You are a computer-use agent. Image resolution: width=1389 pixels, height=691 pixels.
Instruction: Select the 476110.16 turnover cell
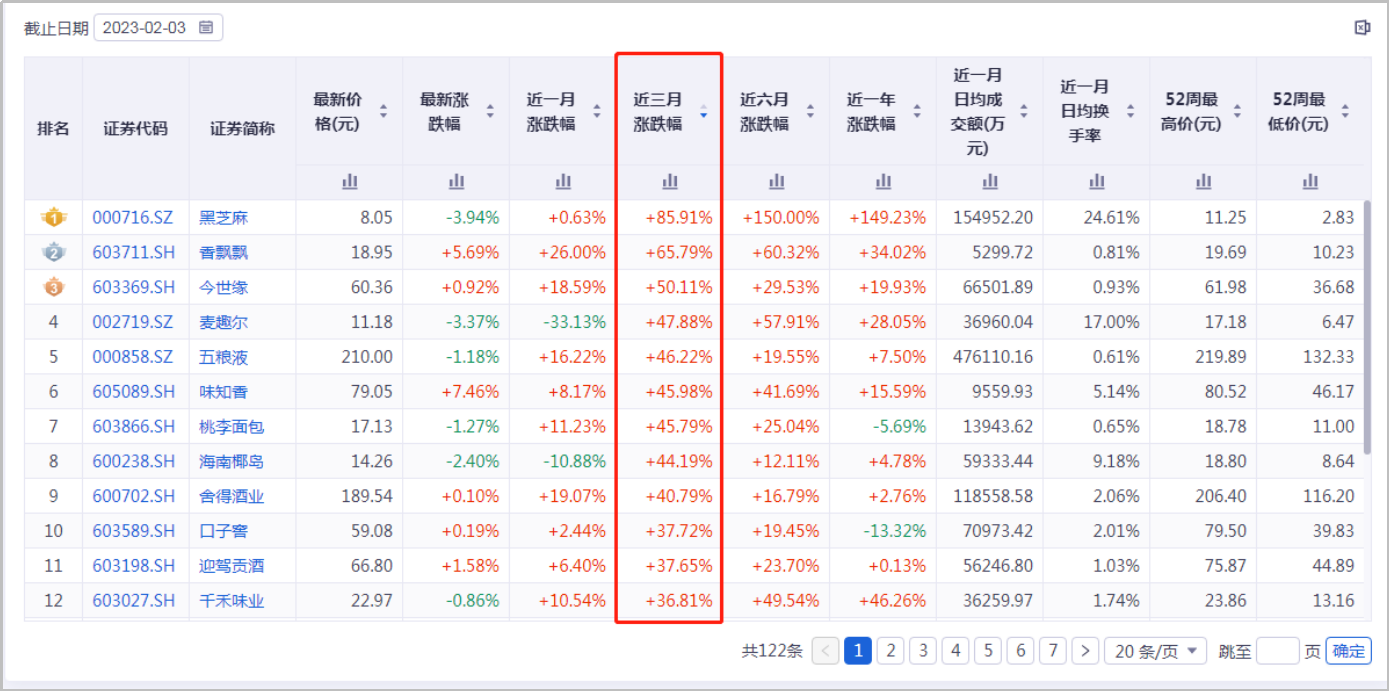(991, 357)
